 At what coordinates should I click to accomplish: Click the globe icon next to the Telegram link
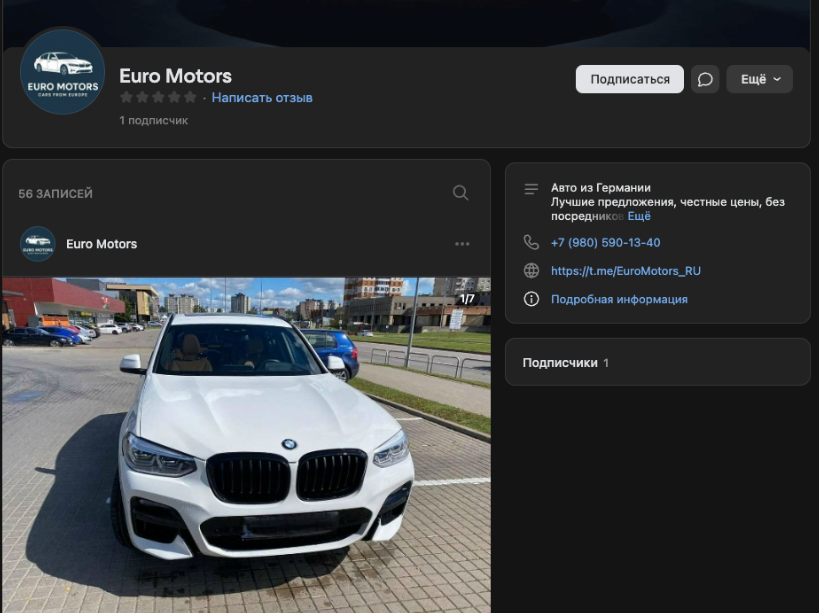click(531, 270)
